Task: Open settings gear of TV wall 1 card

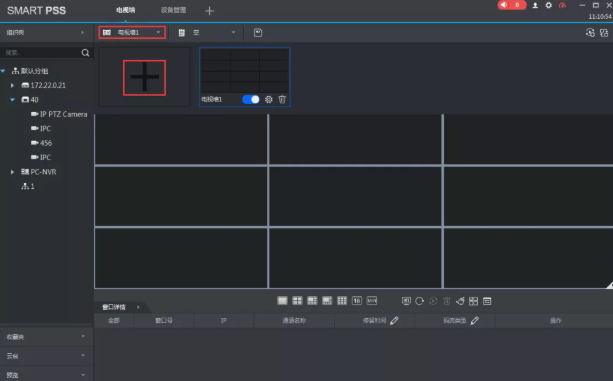Action: [x=268, y=99]
